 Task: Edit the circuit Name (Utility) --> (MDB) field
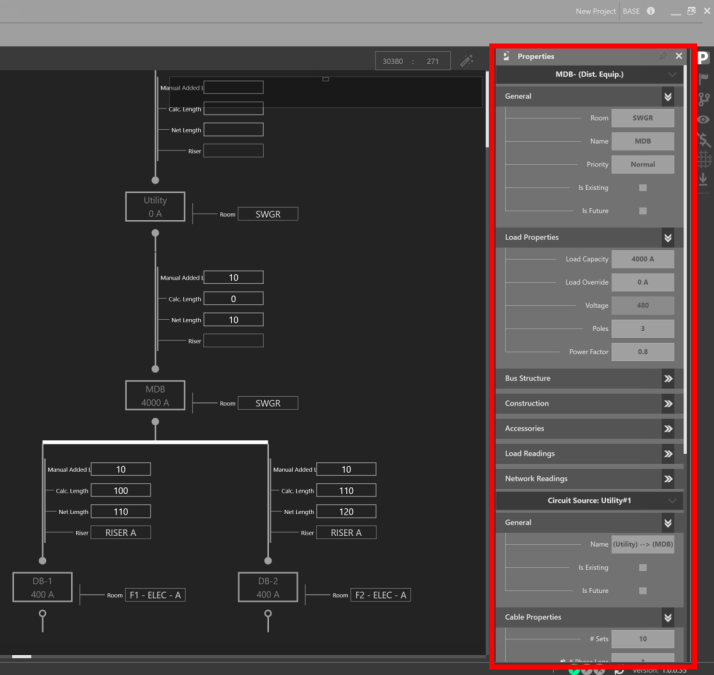point(643,544)
